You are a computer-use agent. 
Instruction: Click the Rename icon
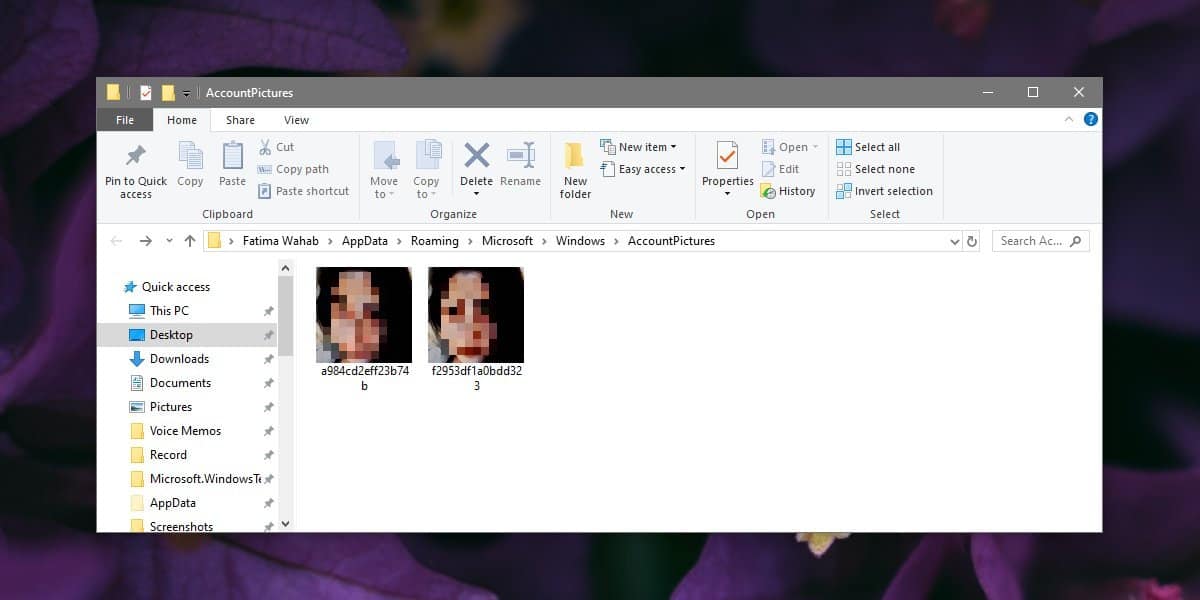(520, 165)
